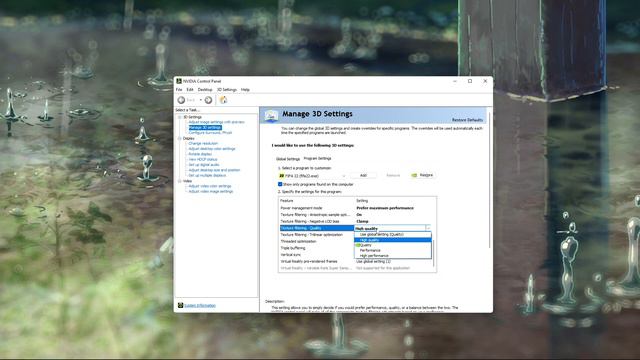Viewport: 640px width, 360px height.
Task: Choose Quality option in dropdown list
Action: click(x=392, y=245)
